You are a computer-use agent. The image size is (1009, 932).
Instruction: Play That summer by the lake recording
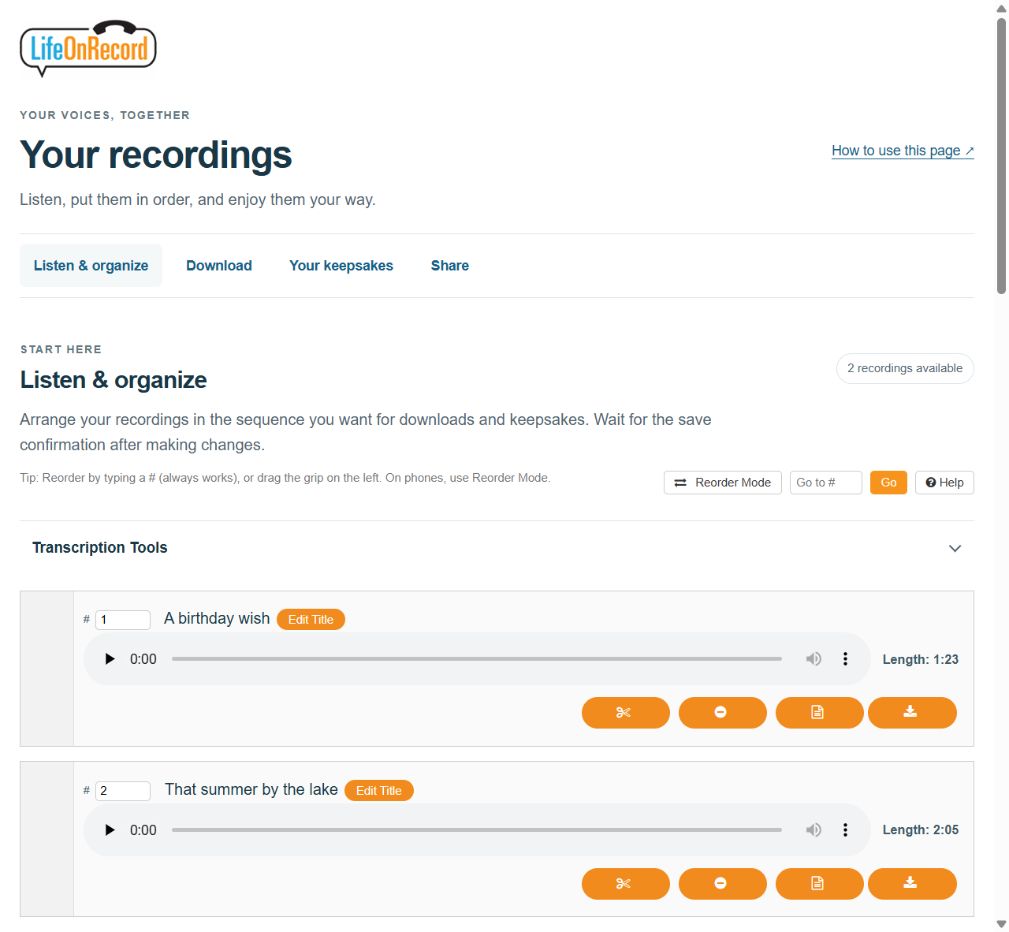pos(109,830)
